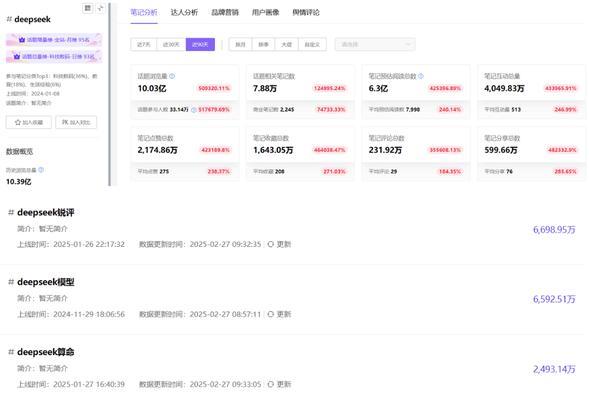The width and height of the screenshot is (589, 400).
Task: Click the 6,592.51万 value for deepseek模型
Action: (554, 299)
